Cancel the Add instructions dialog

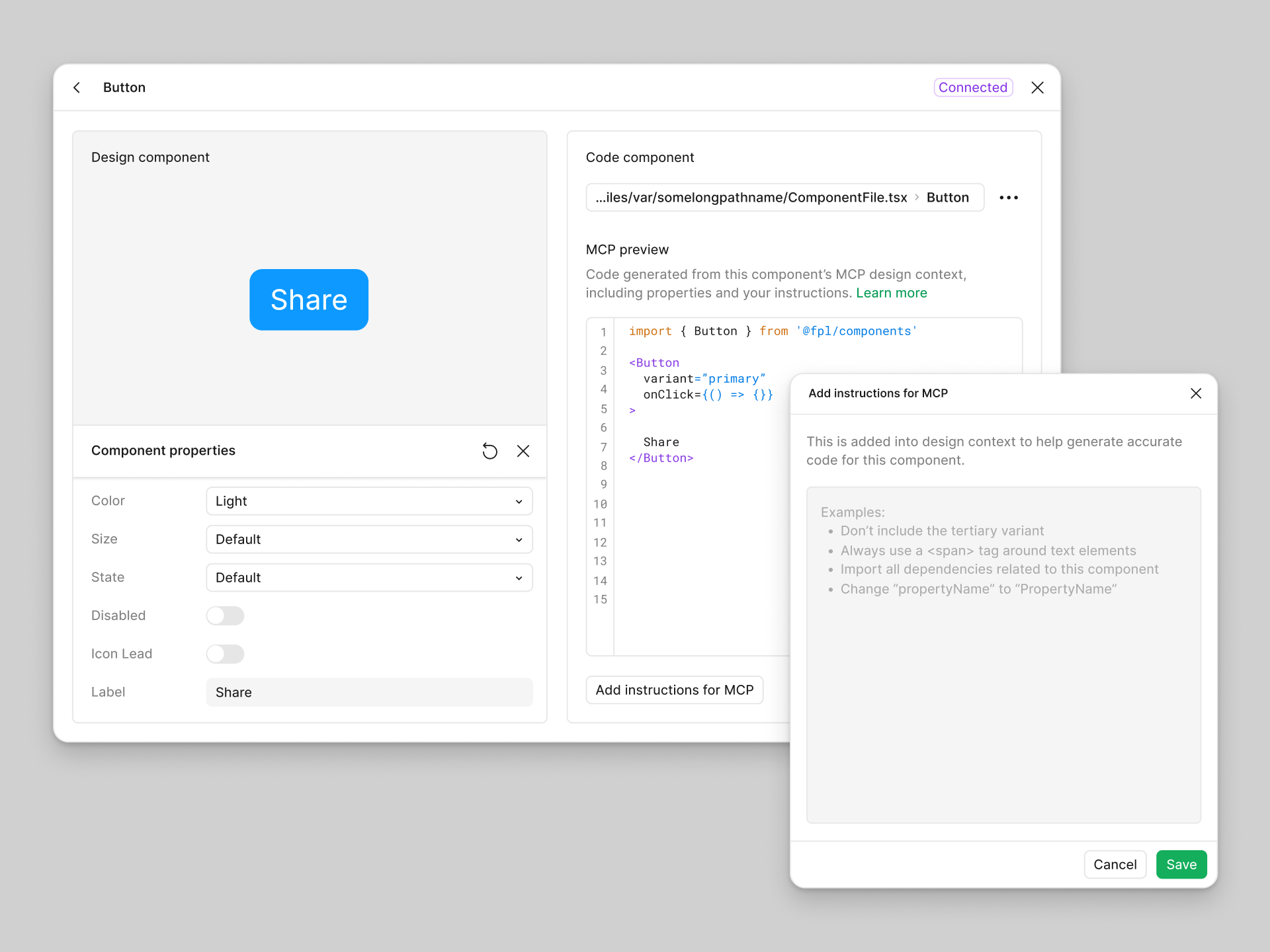(x=1115, y=864)
